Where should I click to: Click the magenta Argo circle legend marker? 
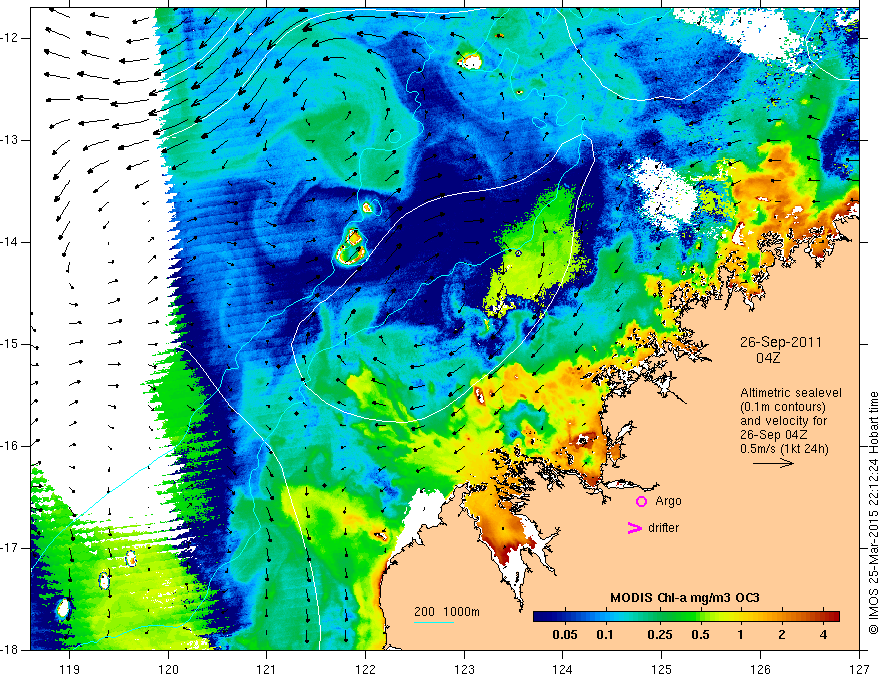[641, 502]
